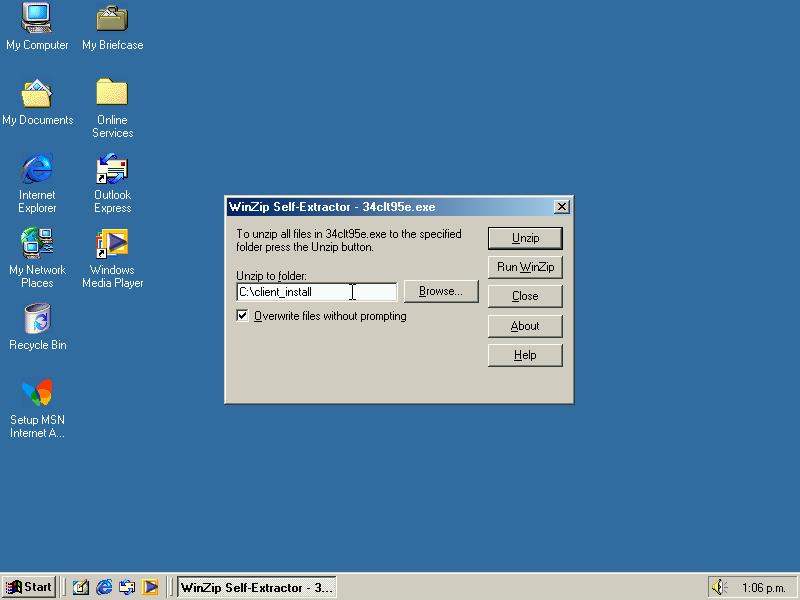Select the Internet Explorer desktop icon
Screen dimensions: 800x600
click(x=37, y=183)
